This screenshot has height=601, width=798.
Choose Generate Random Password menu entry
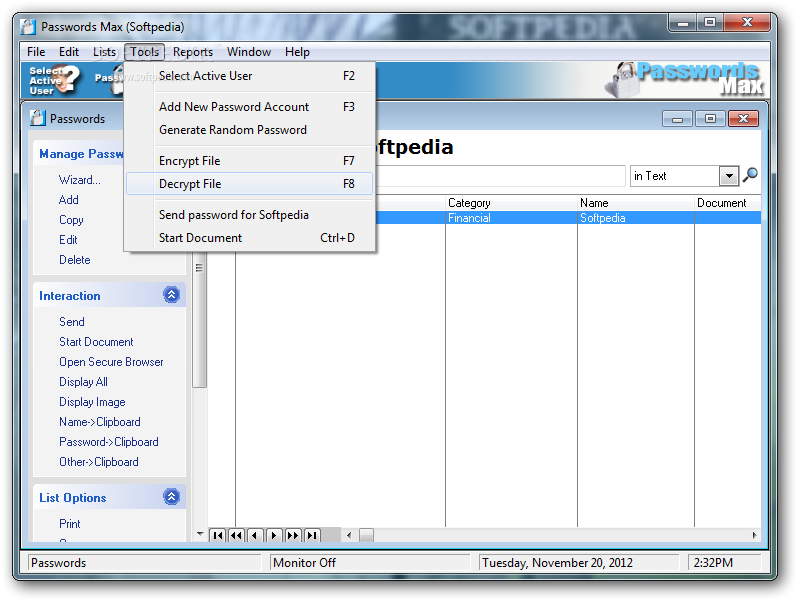(x=249, y=130)
